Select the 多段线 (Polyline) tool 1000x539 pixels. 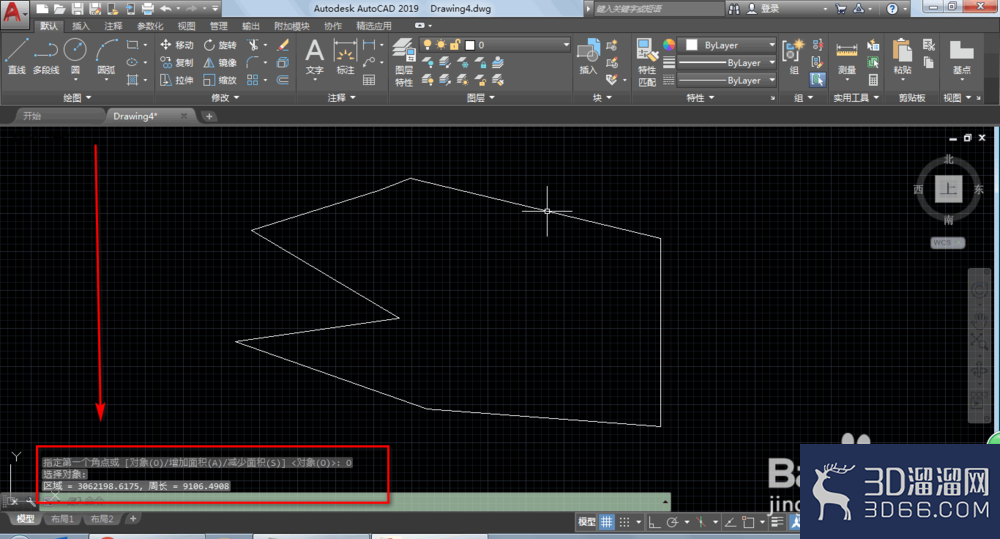(46, 57)
